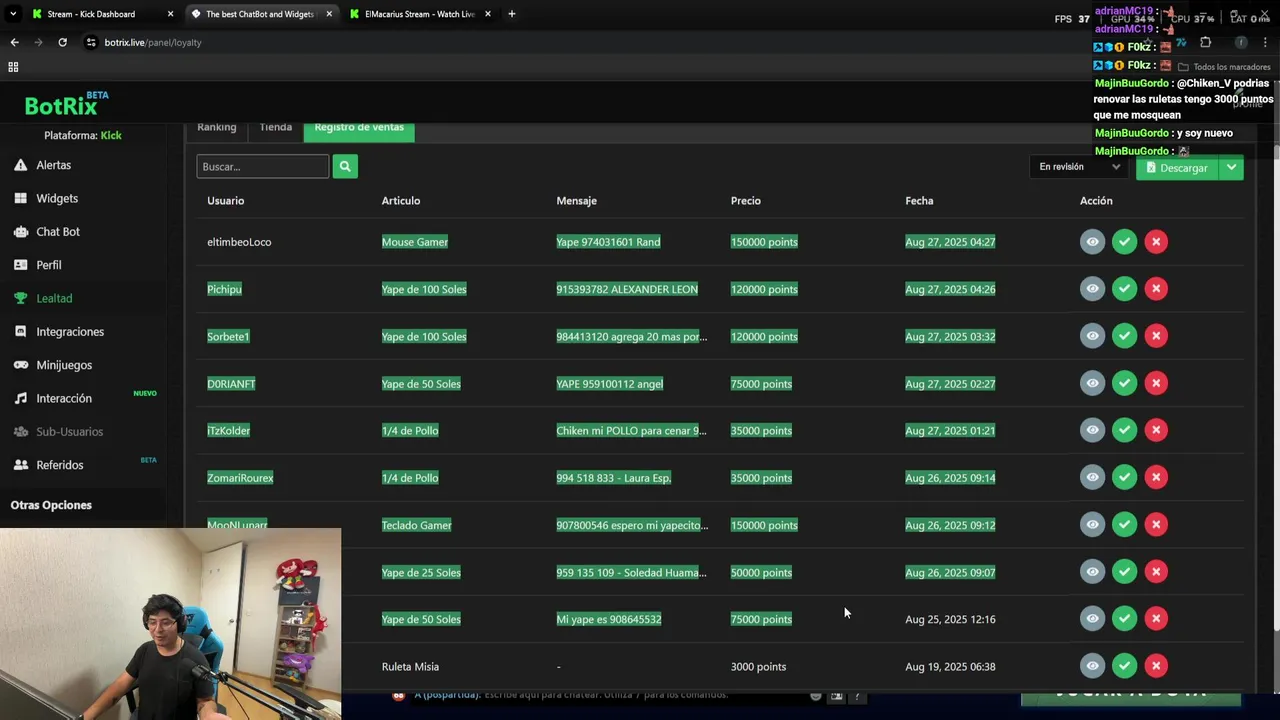Approve Sorbete1's order

(1124, 335)
